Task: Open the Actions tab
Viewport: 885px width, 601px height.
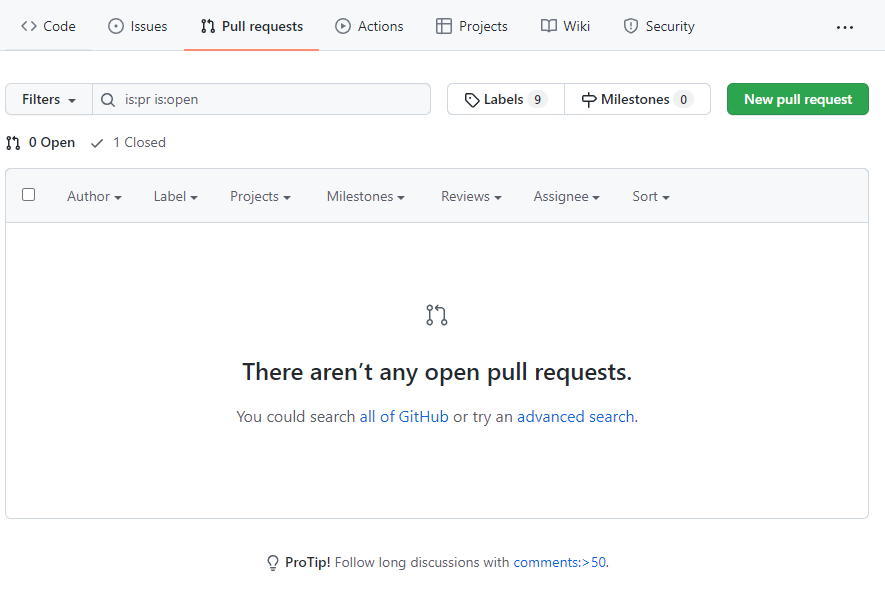Action: click(369, 26)
